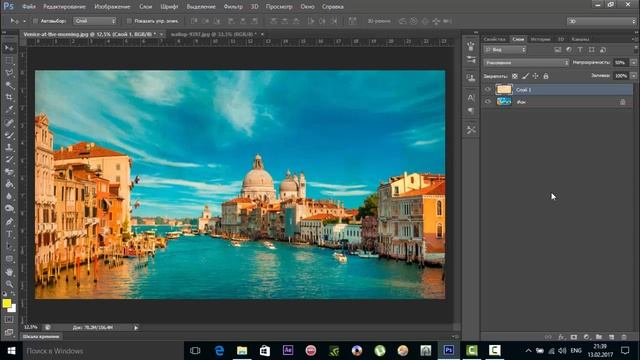Image resolution: width=640 pixels, height=360 pixels.
Task: Select the Healing Brush tool
Action: (9, 122)
